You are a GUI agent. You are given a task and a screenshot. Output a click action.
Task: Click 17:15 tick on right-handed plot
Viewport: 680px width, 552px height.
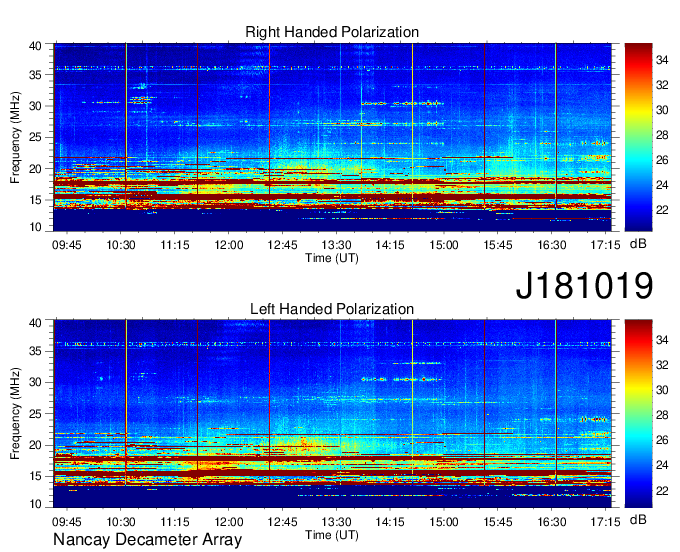pyautogui.click(x=605, y=245)
